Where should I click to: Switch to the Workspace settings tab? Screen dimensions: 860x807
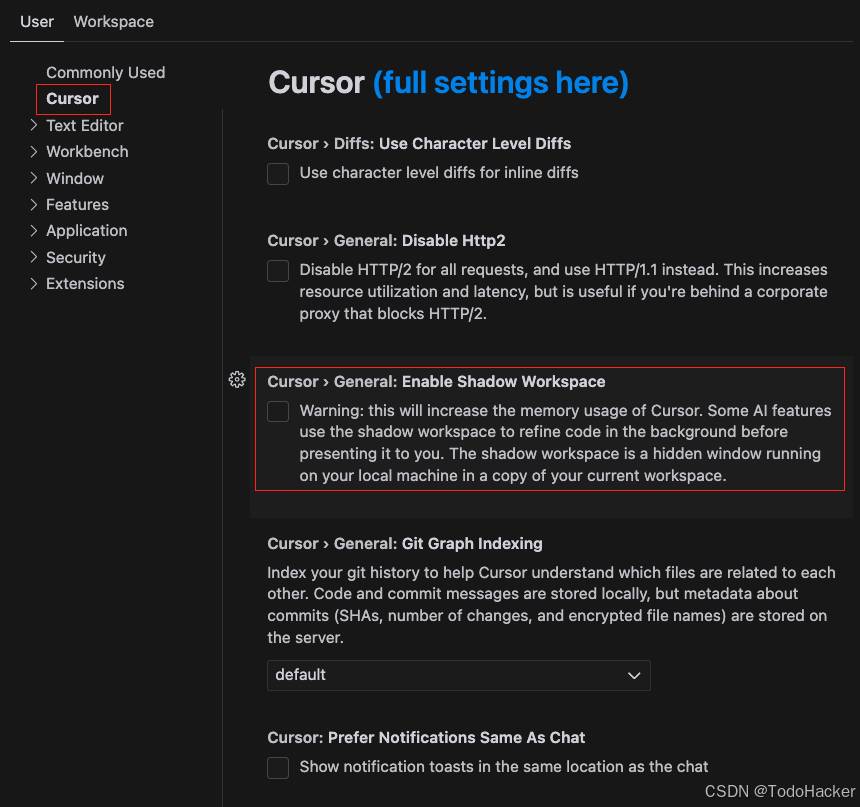pos(114,22)
